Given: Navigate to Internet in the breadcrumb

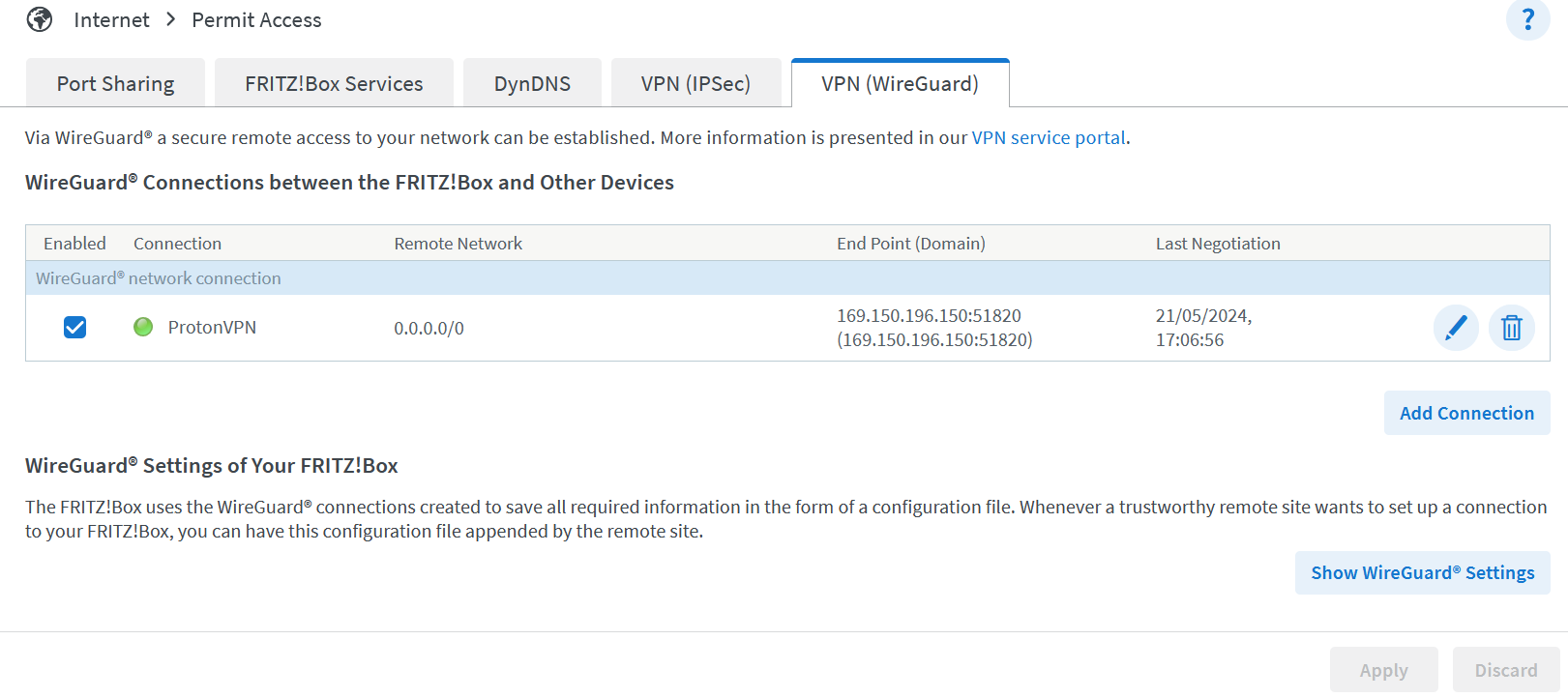Looking at the screenshot, I should pyautogui.click(x=111, y=19).
